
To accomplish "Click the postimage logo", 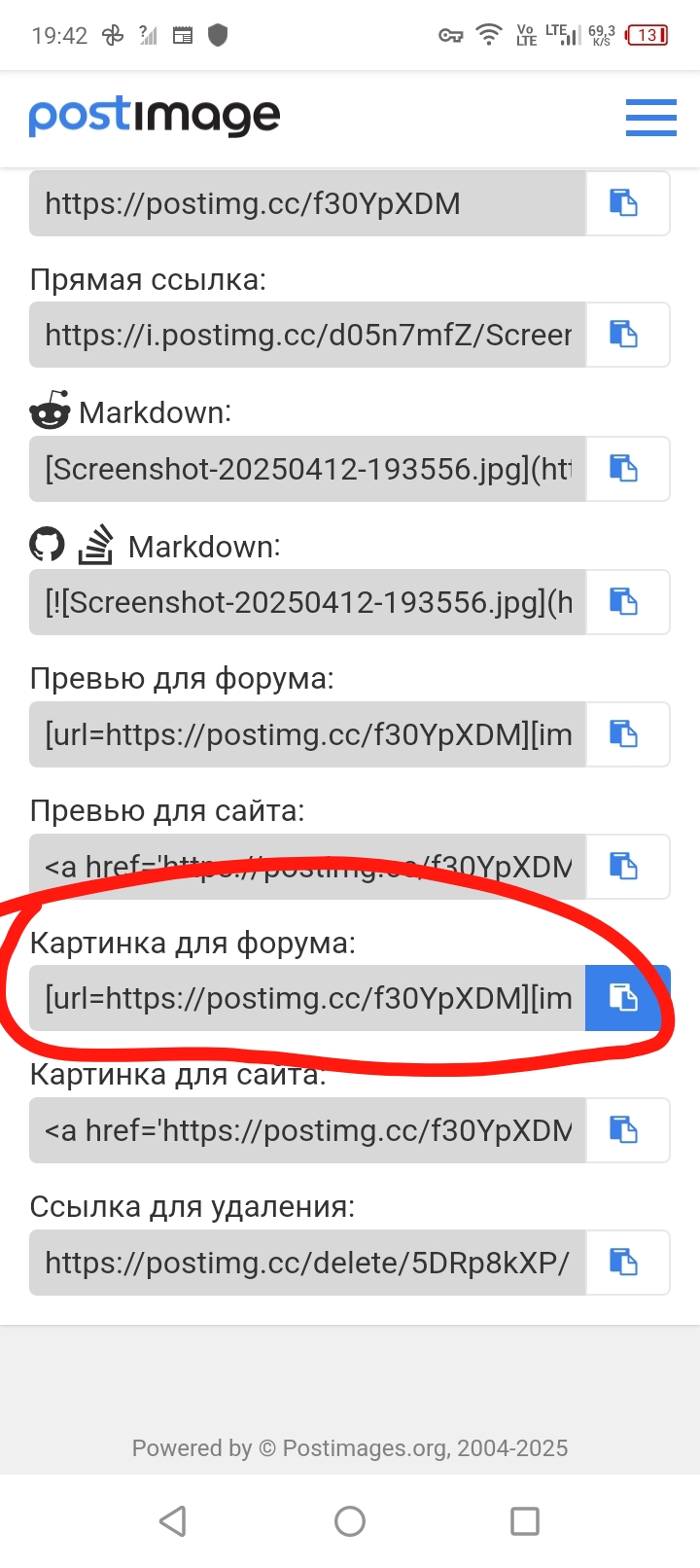I will 155,118.
